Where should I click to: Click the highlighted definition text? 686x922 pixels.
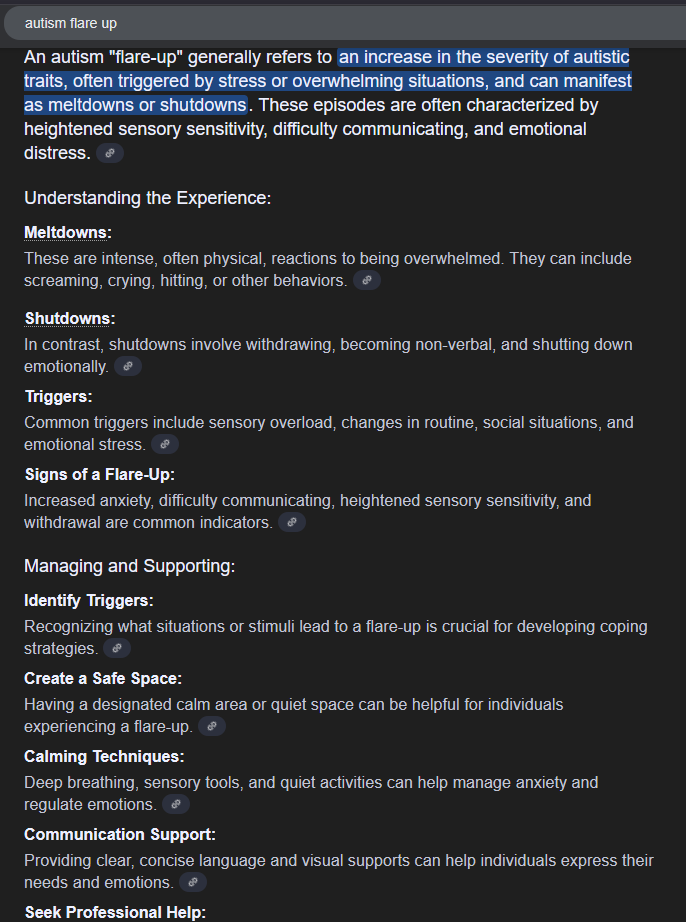328,81
